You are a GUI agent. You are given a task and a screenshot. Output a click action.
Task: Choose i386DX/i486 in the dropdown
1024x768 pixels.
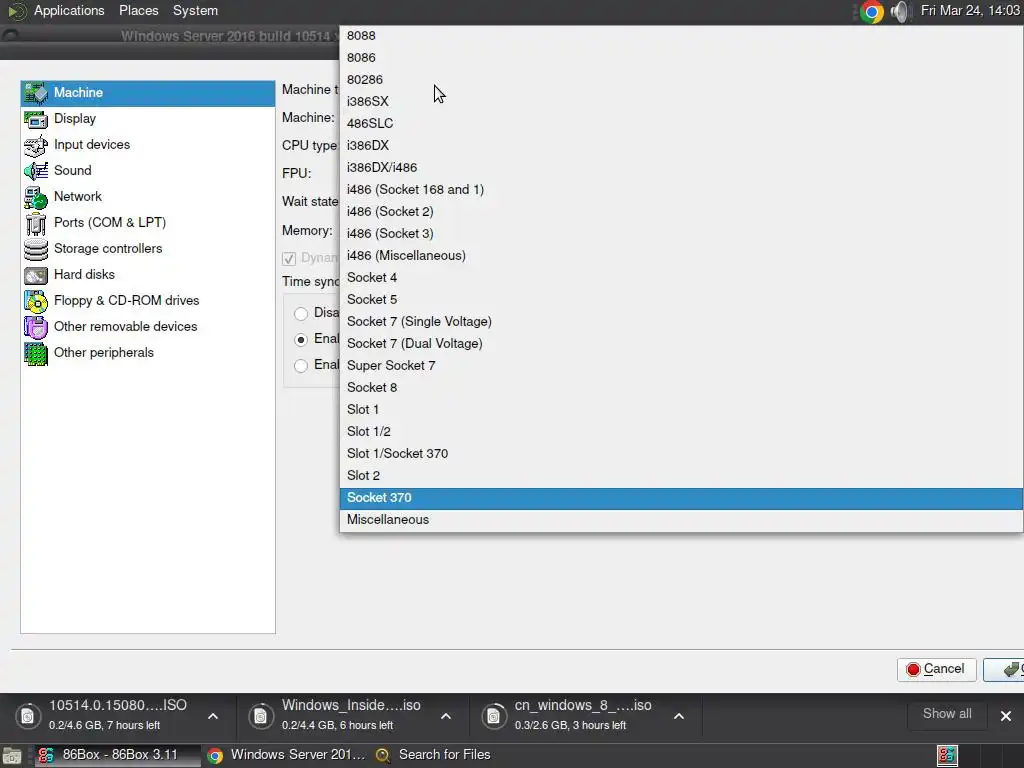(x=681, y=168)
